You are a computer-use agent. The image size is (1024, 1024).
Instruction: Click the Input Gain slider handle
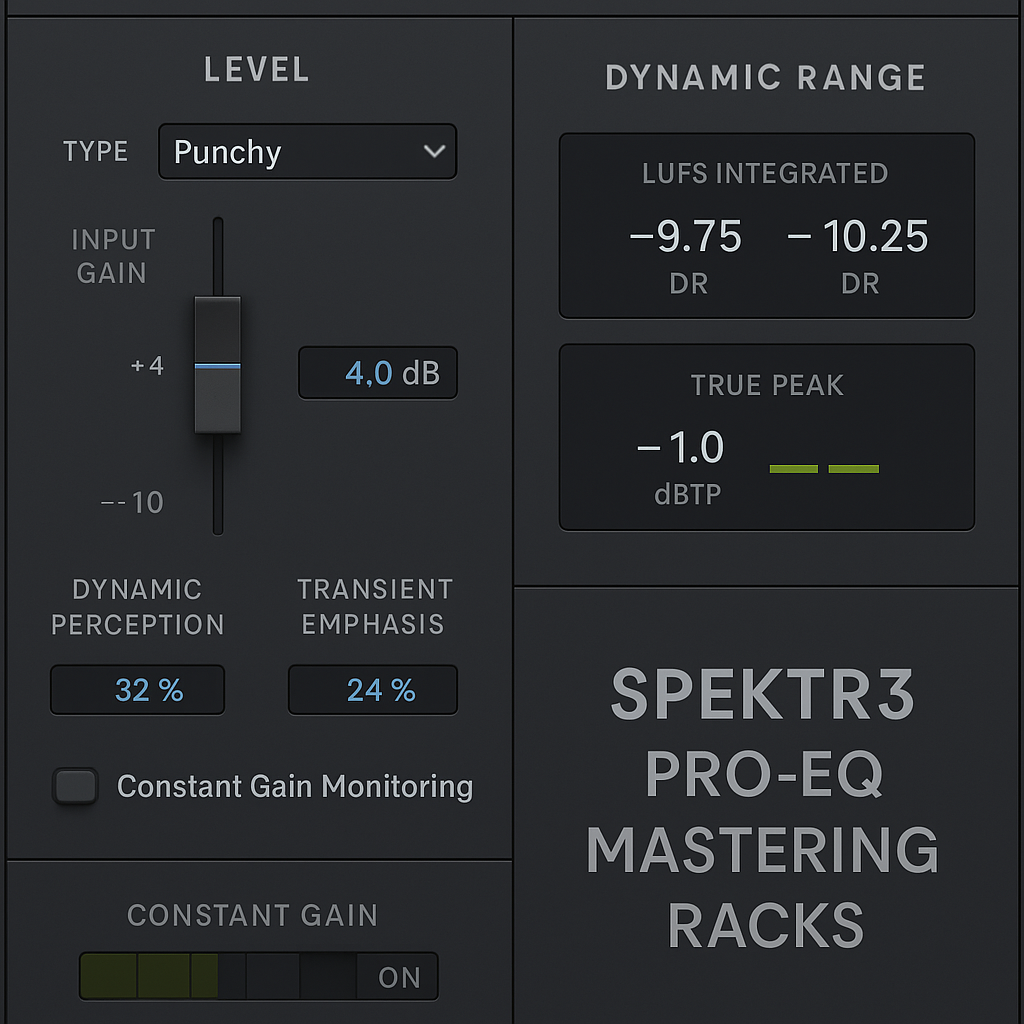point(217,365)
